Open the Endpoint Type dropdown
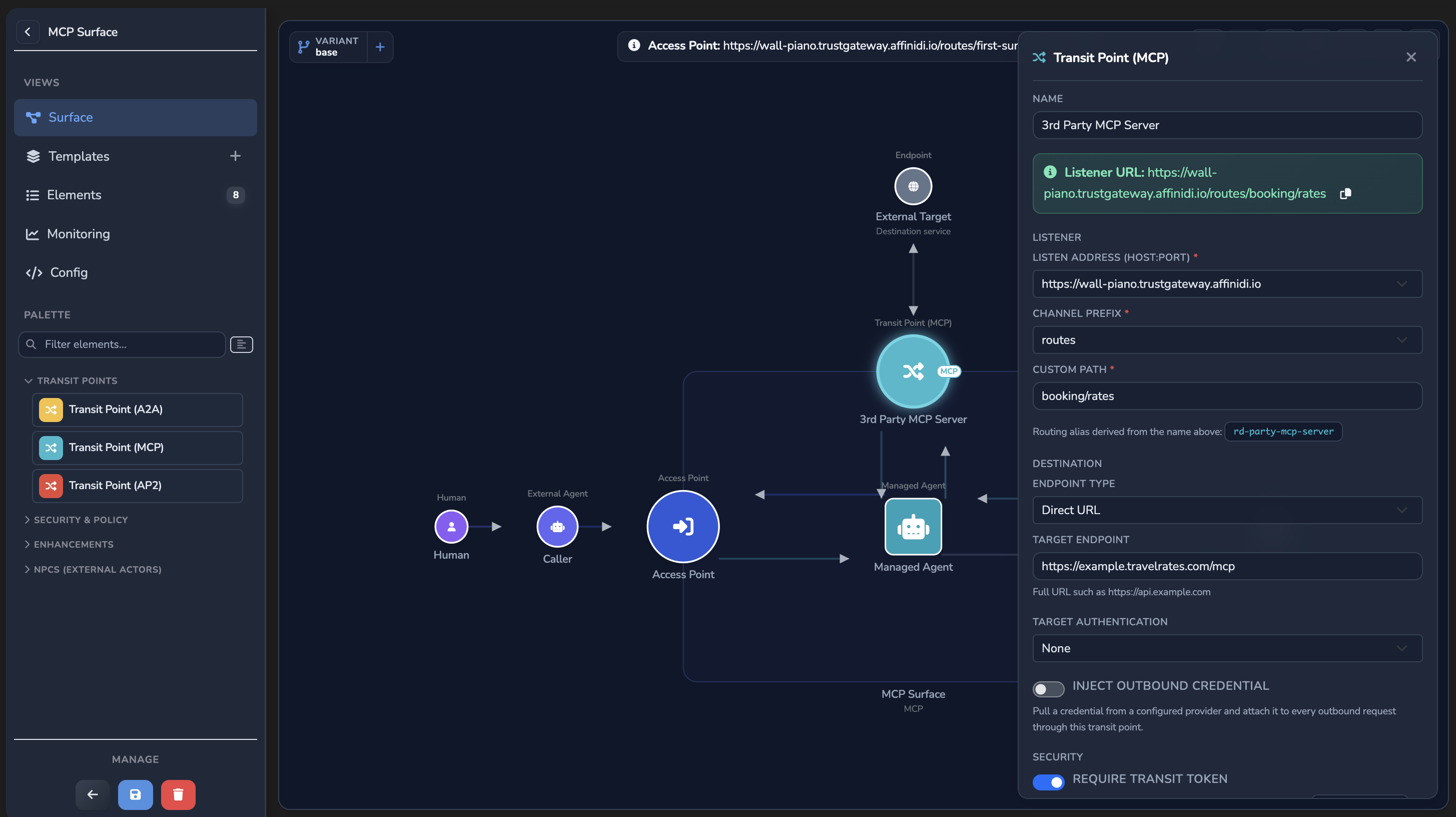The image size is (1456, 817). tap(1227, 510)
